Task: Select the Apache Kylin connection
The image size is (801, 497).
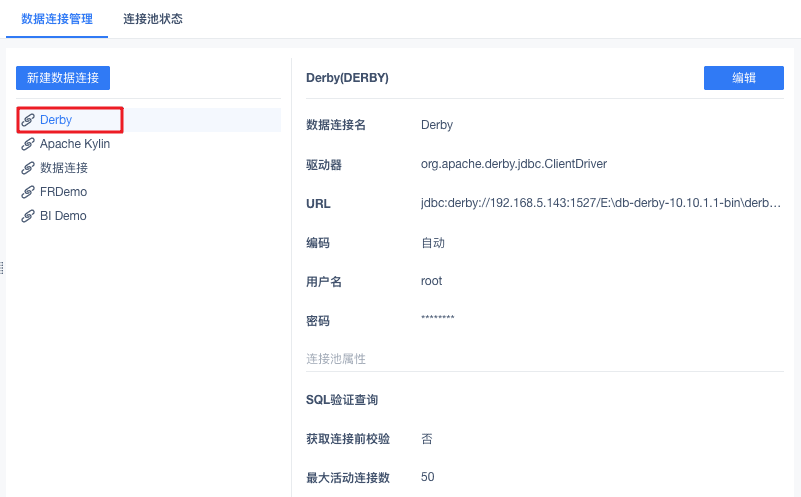Action: point(75,144)
